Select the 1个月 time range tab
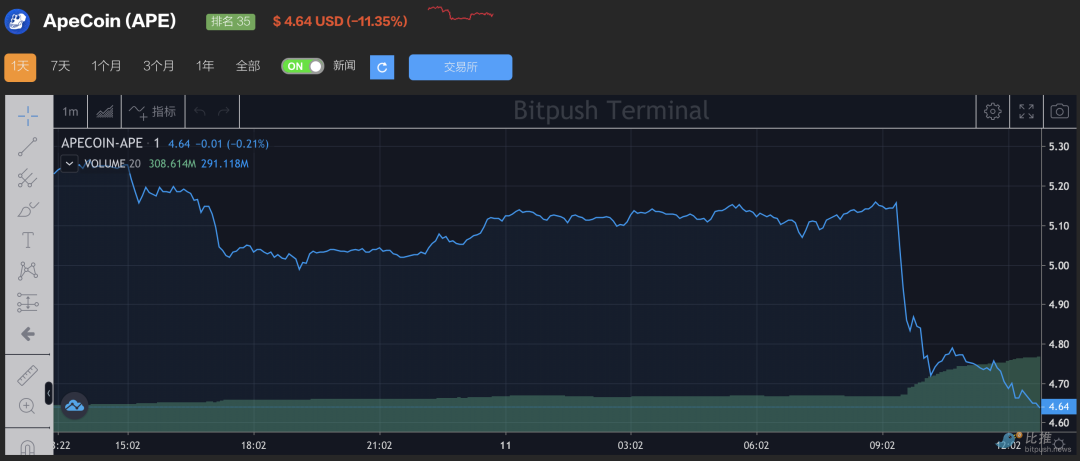This screenshot has width=1080, height=461. [x=107, y=66]
